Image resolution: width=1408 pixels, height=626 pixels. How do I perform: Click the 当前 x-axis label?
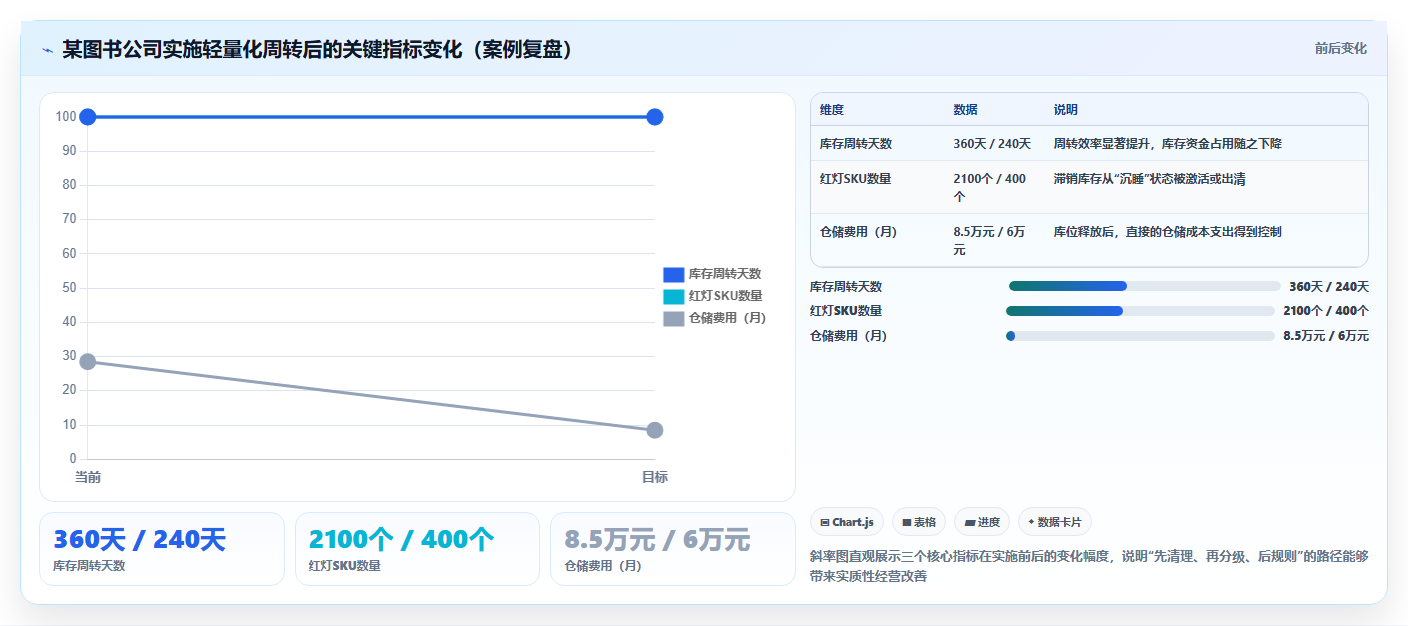click(x=88, y=478)
